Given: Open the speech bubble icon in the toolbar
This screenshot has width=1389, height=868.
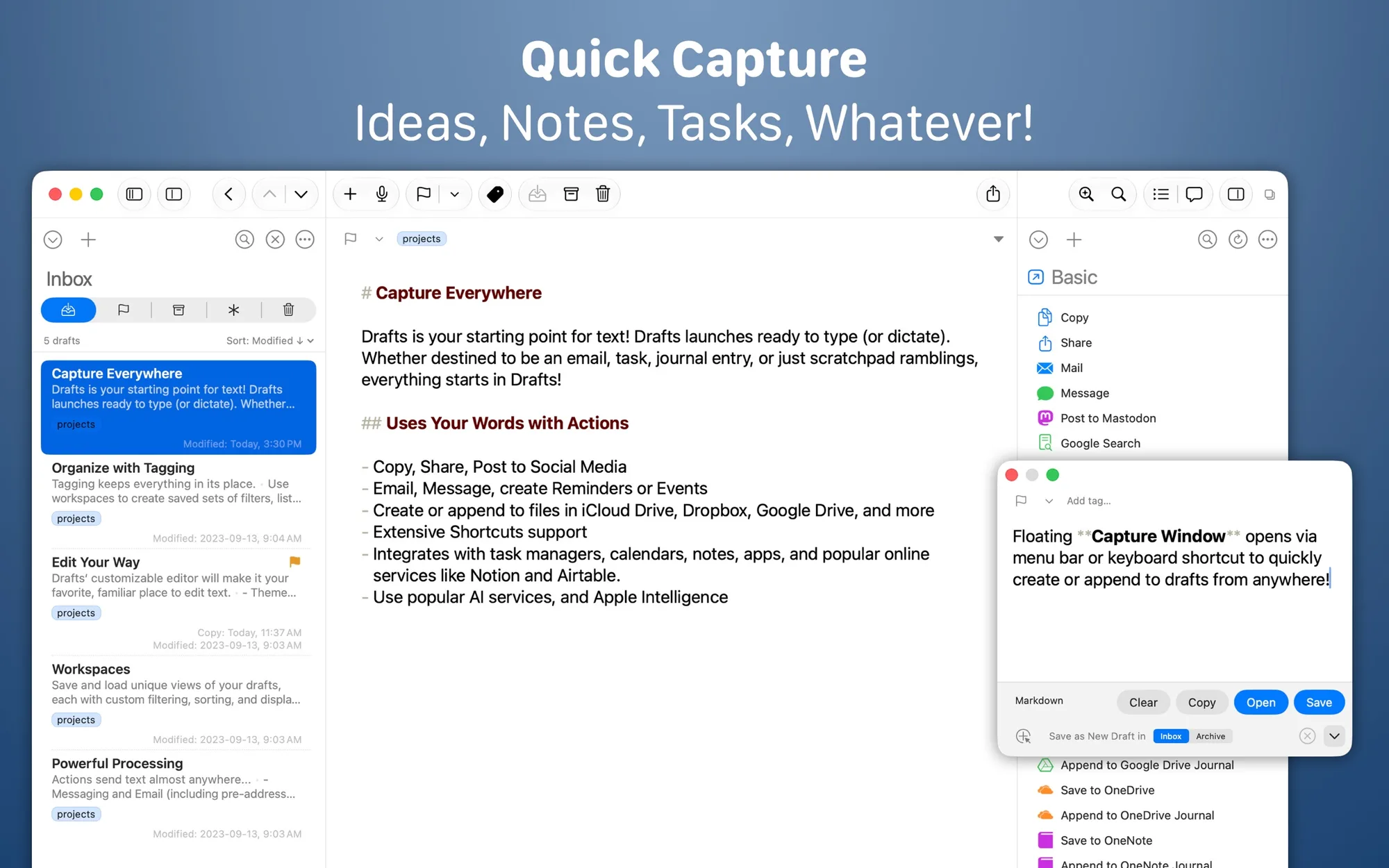Looking at the screenshot, I should pos(1194,194).
